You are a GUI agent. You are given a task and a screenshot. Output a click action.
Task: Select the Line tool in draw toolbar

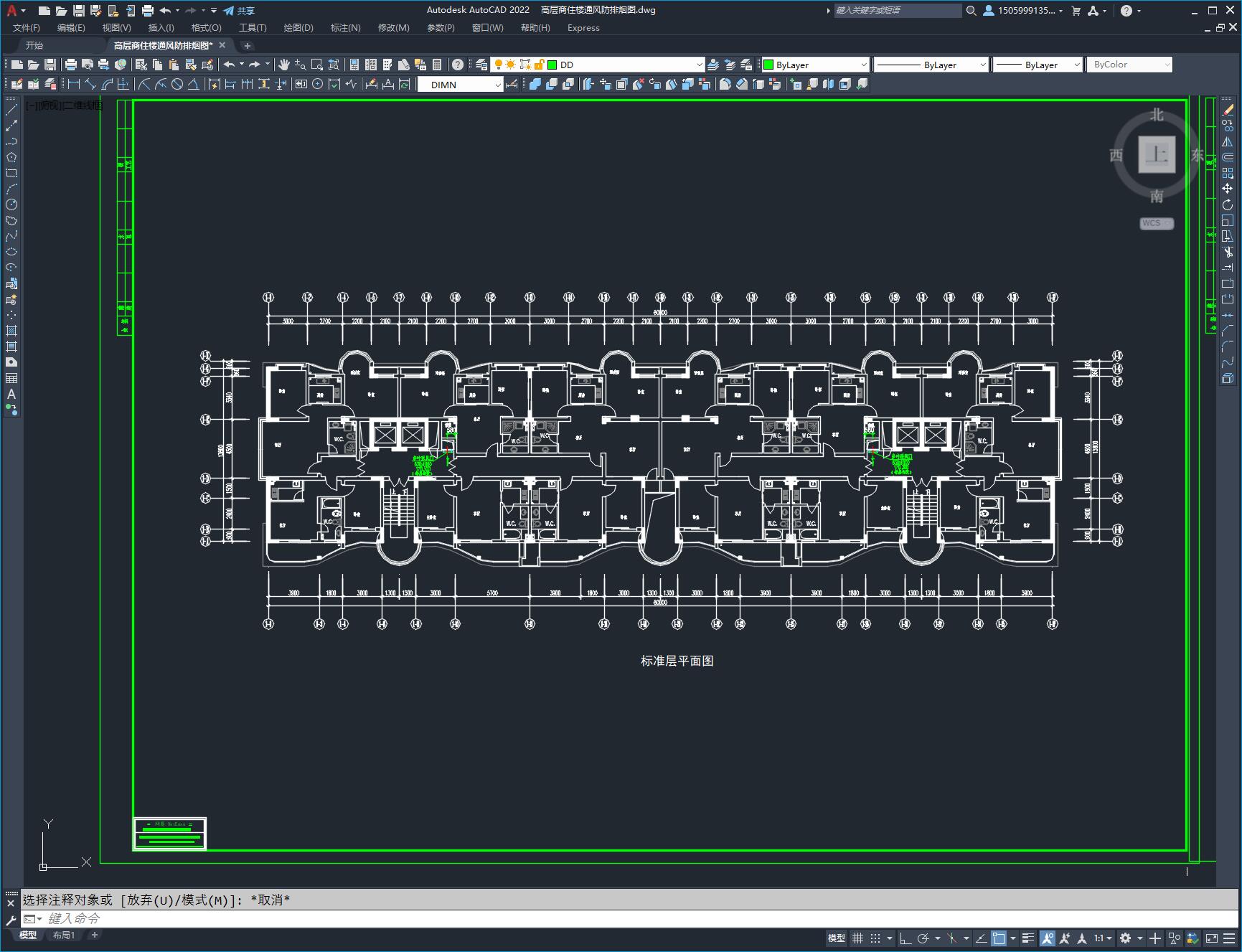(x=11, y=110)
